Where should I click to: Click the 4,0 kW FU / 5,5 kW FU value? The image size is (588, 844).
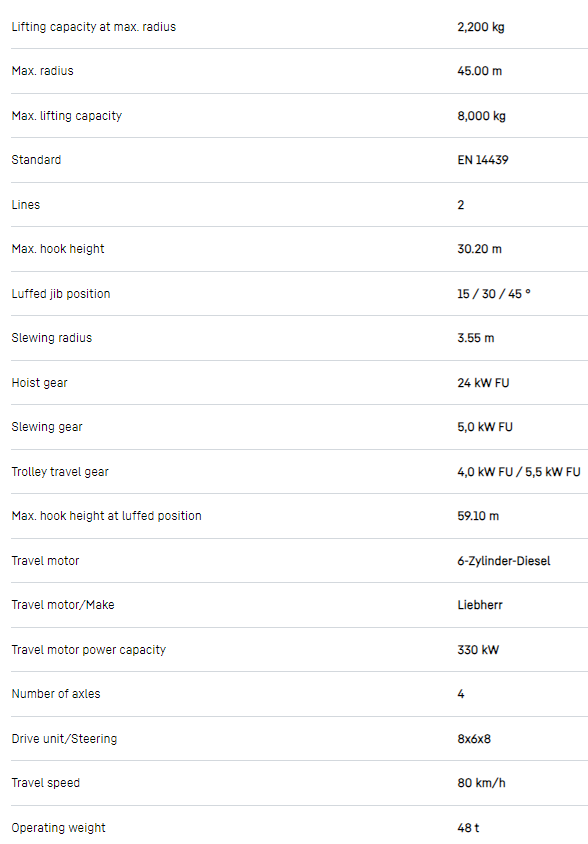coord(519,472)
